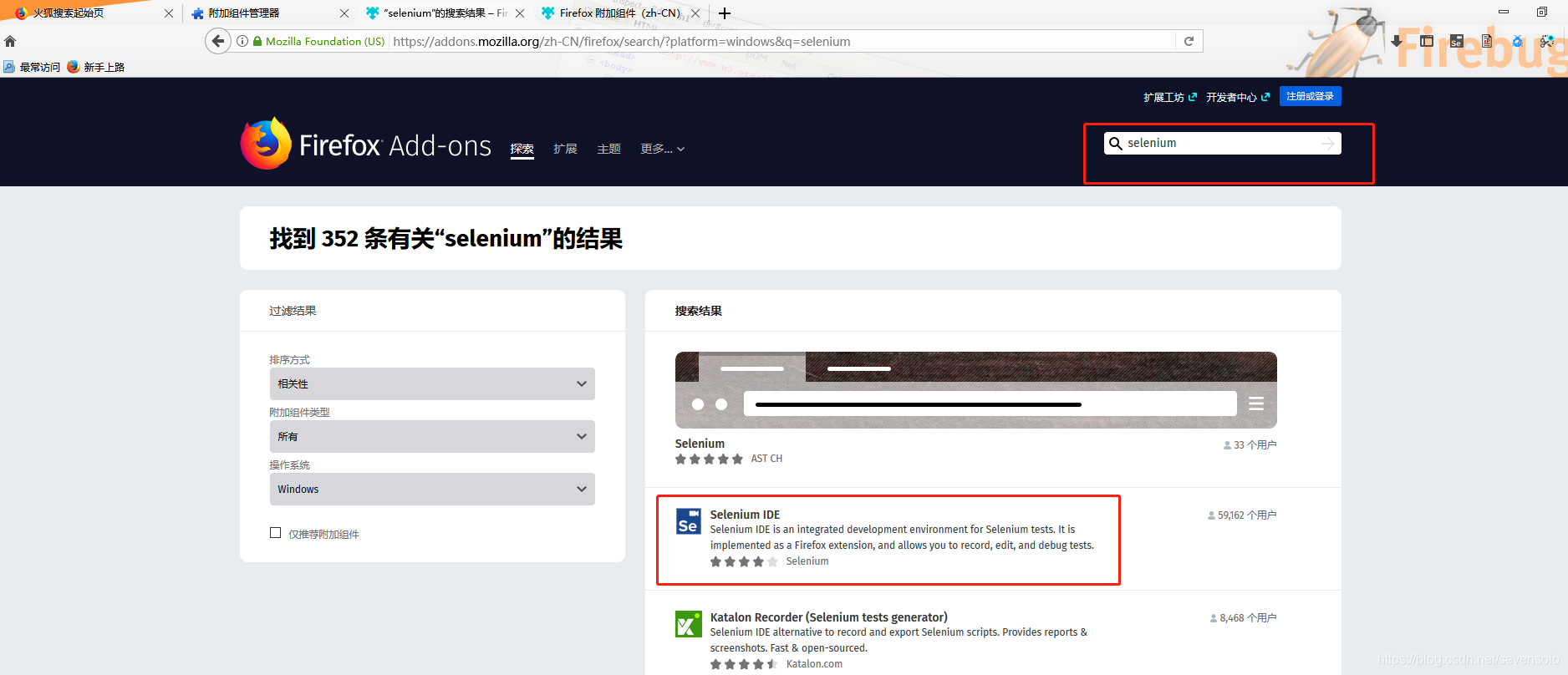1568x675 pixels.
Task: Restore down the browser window
Action: 1542,12
